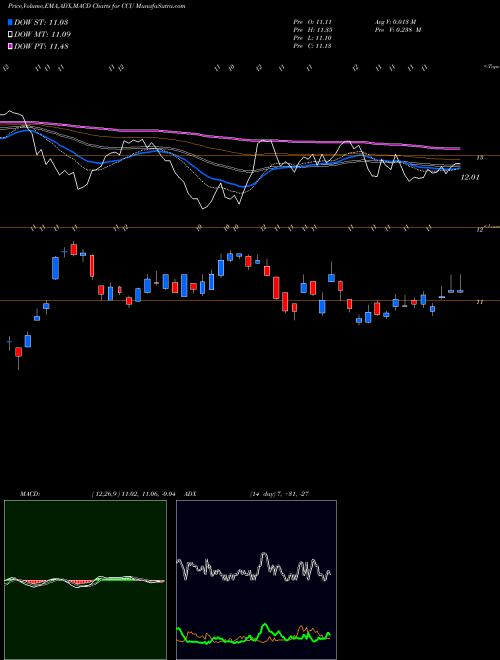This screenshot has width=500, height=660.
Task: Click the white DOW MT legend swatch
Action: [x=10, y=35]
